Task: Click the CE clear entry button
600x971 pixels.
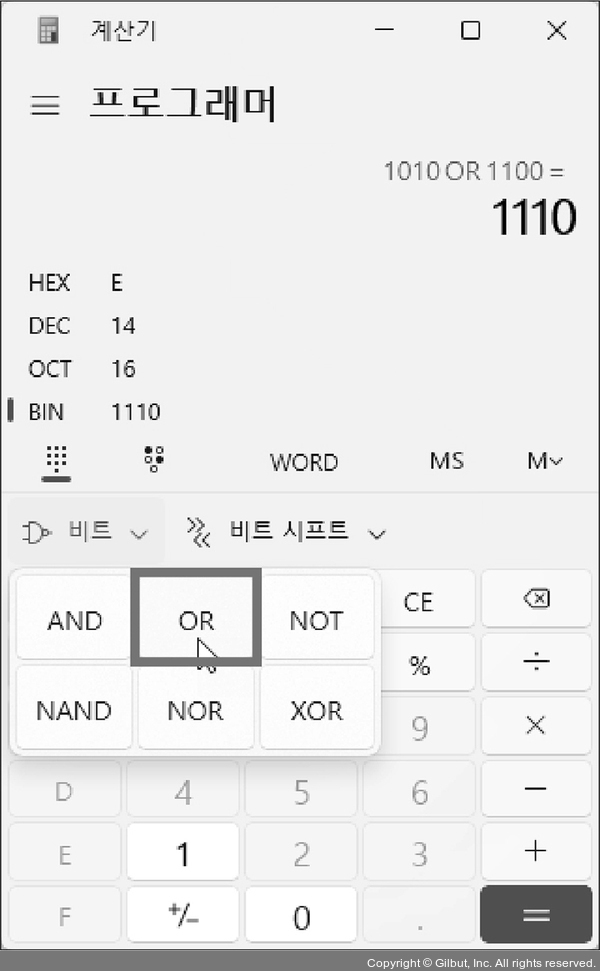Action: pyautogui.click(x=418, y=602)
